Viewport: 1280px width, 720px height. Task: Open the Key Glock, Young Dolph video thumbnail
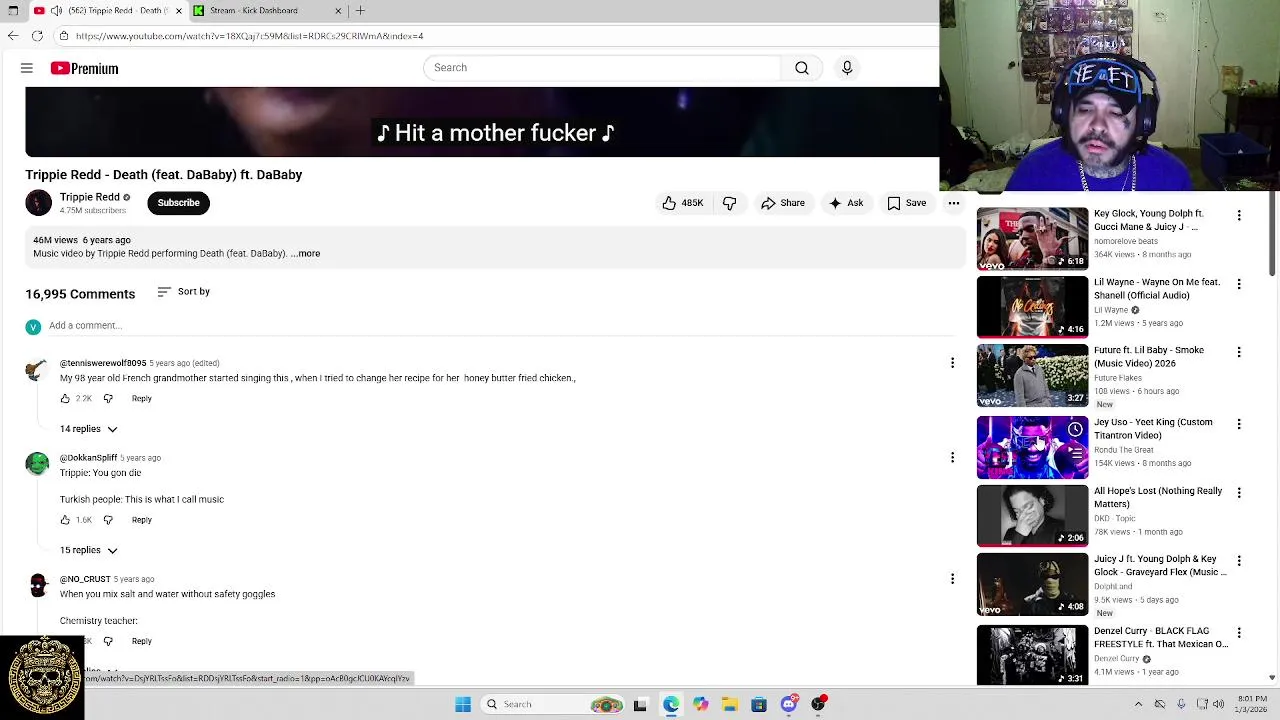click(1032, 238)
